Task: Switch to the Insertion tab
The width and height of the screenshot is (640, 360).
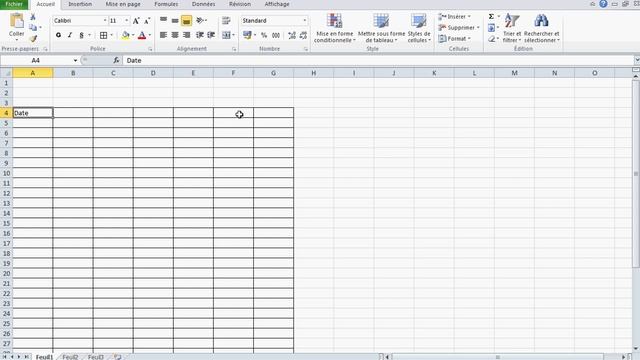Action: tap(80, 4)
